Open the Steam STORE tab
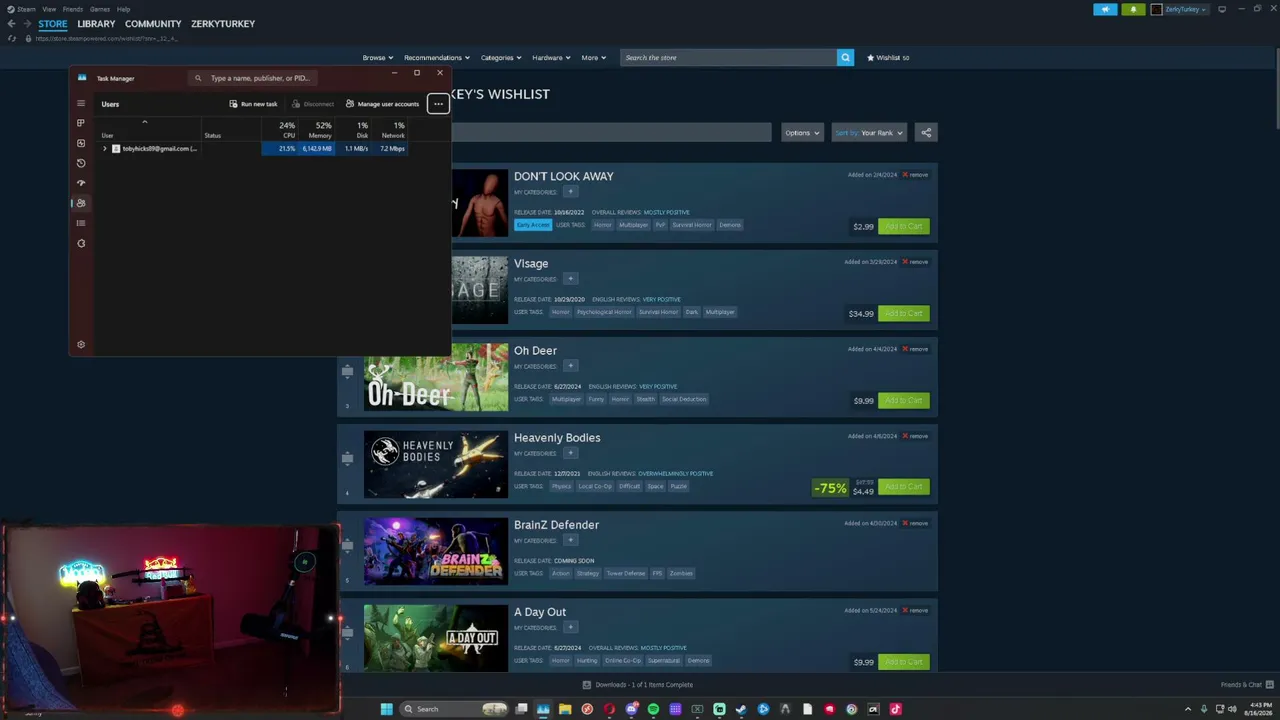1280x720 pixels. 53,23
